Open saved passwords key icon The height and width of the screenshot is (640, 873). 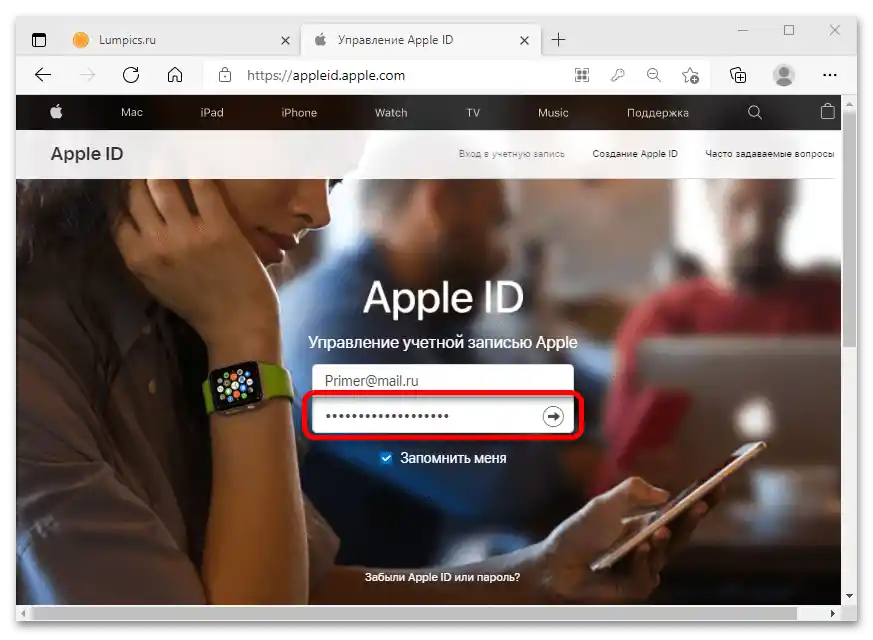coord(617,75)
